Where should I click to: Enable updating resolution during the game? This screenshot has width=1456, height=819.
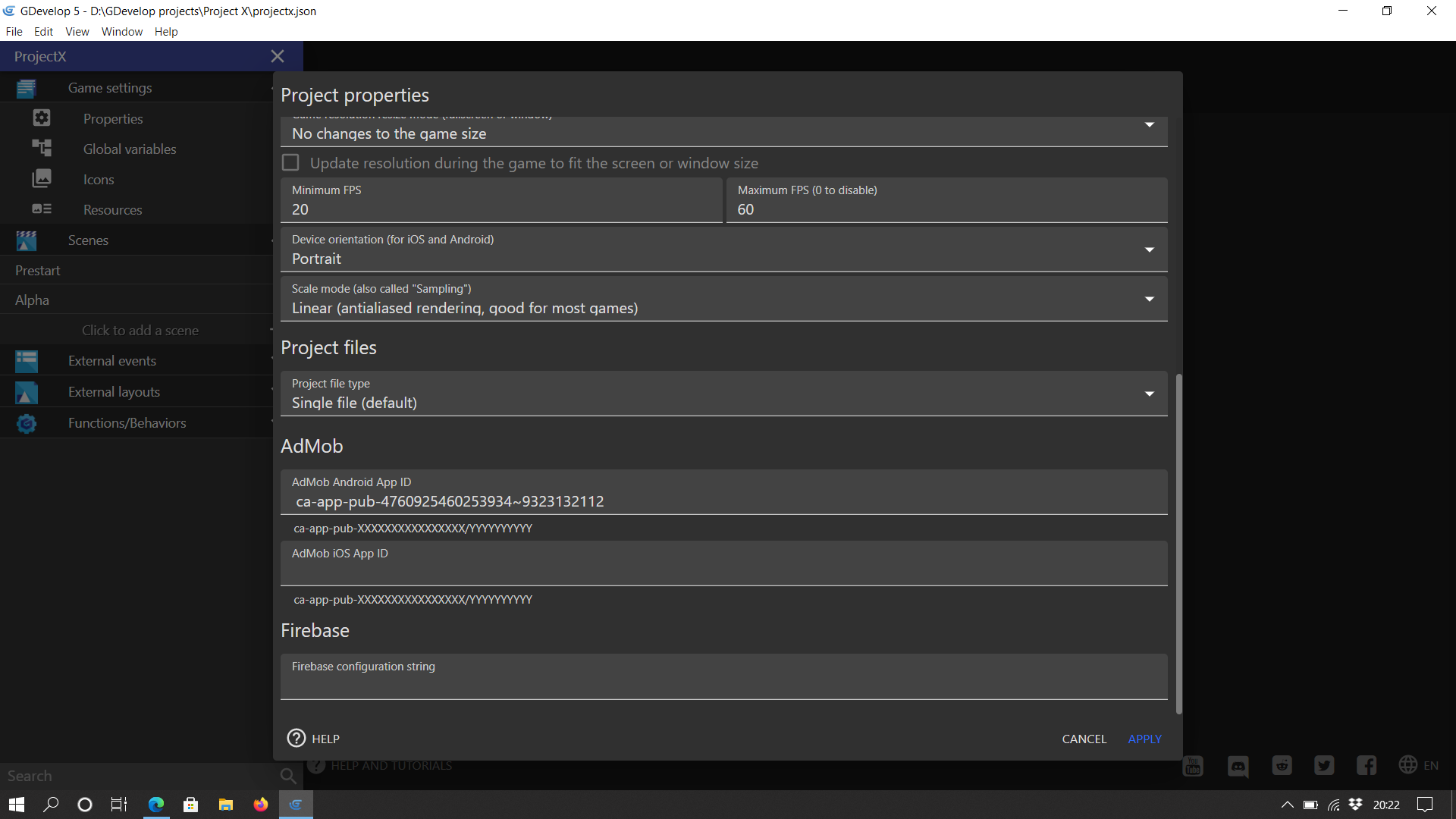tap(290, 162)
